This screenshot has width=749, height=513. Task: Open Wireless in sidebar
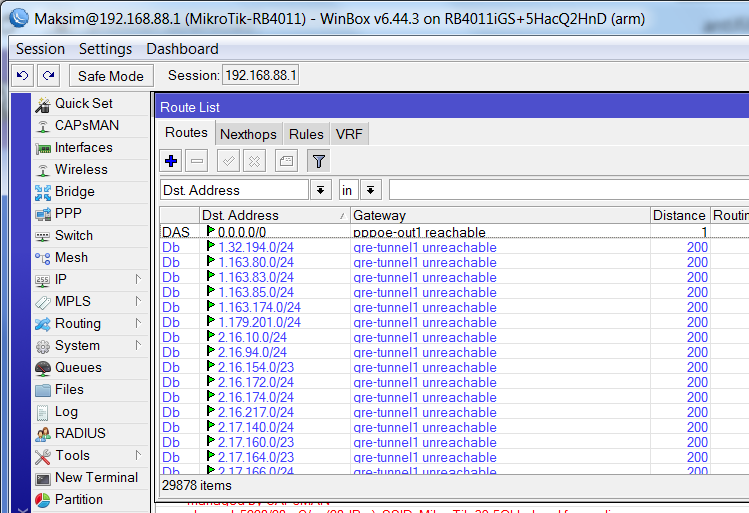[x=91, y=170]
